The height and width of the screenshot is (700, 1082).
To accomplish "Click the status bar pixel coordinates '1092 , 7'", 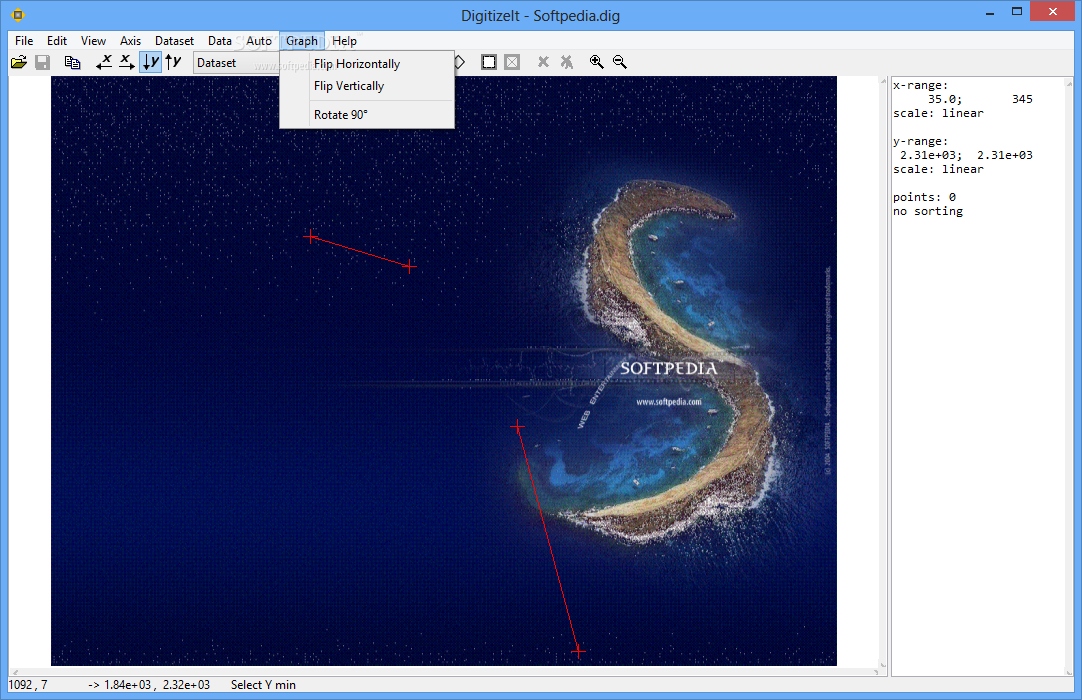I will 28,685.
